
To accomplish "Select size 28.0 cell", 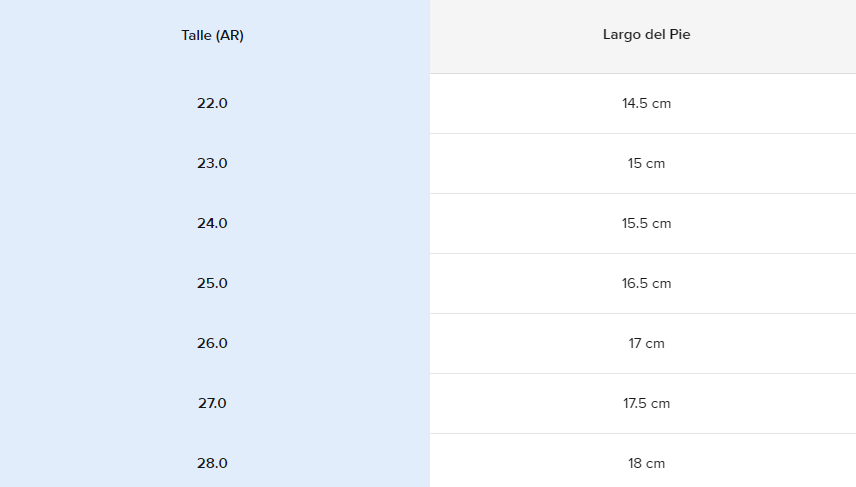I will 212,463.
